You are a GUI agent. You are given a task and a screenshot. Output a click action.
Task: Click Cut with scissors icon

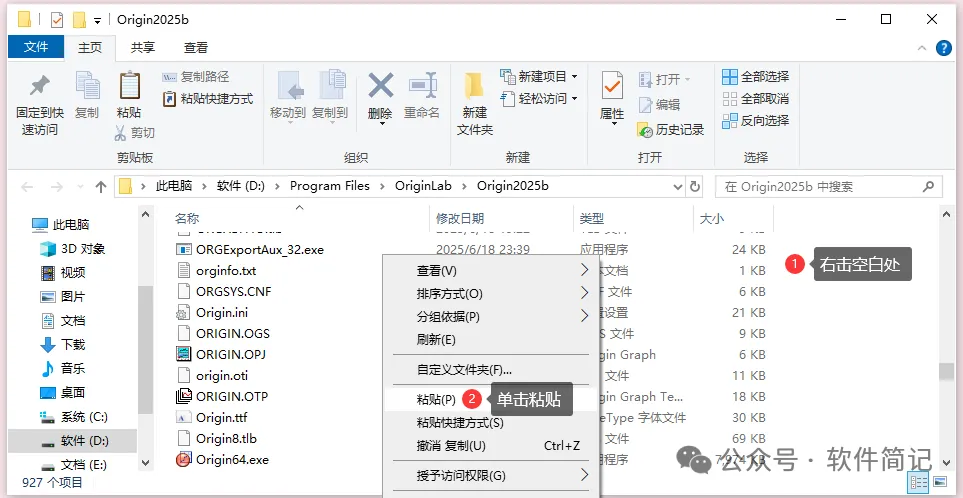[135, 133]
